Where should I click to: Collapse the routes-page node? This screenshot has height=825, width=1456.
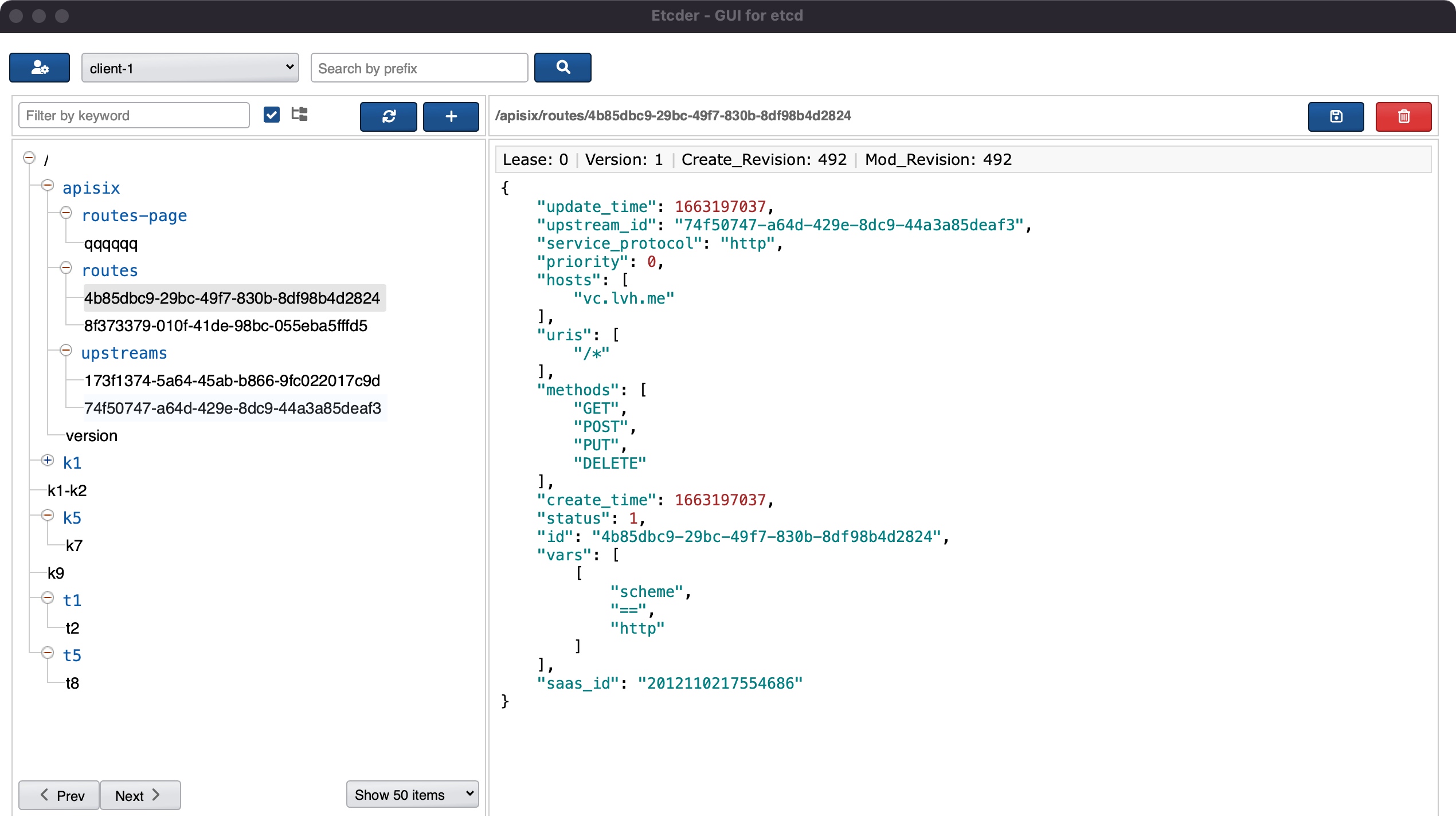[66, 213]
